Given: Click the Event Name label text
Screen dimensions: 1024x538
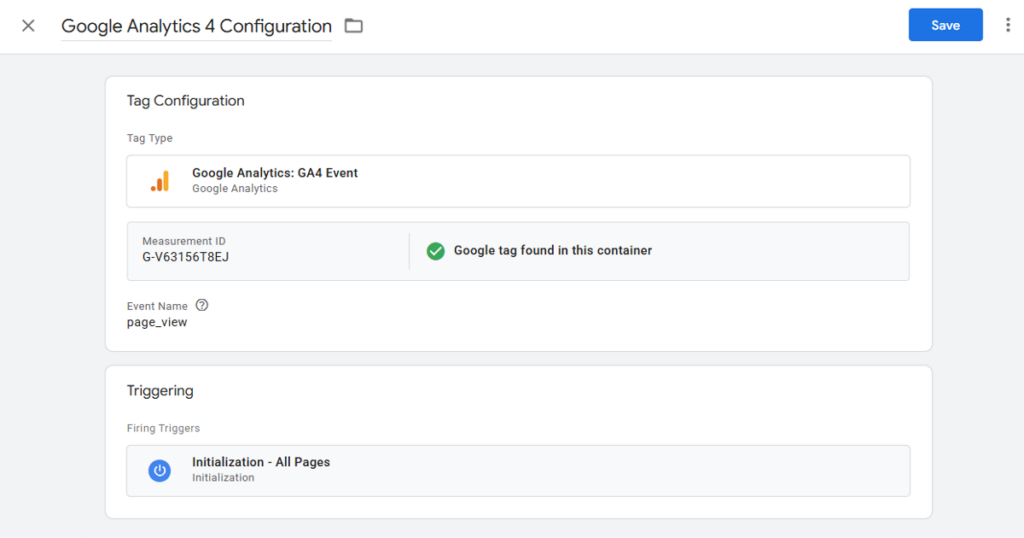Looking at the screenshot, I should point(157,306).
